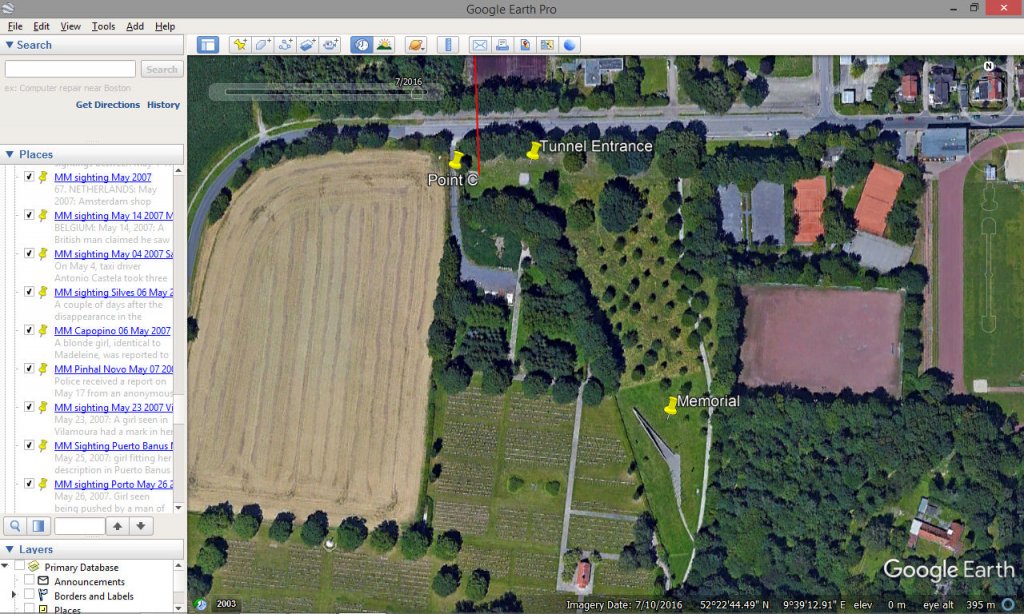The height and width of the screenshot is (614, 1024).
Task: Open the Tools menu
Action: point(103,26)
